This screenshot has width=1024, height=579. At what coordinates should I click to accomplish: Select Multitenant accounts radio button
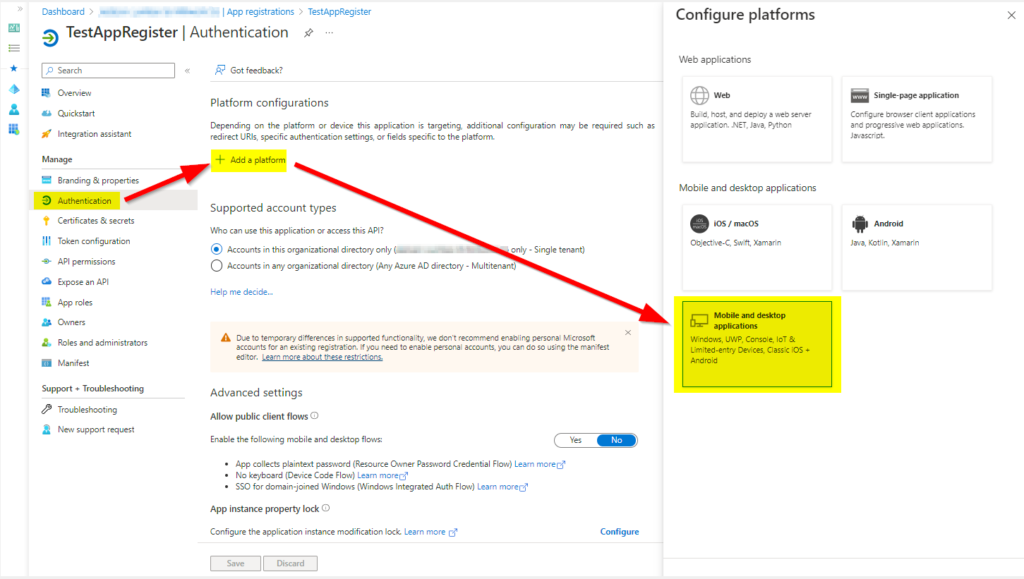click(x=217, y=266)
